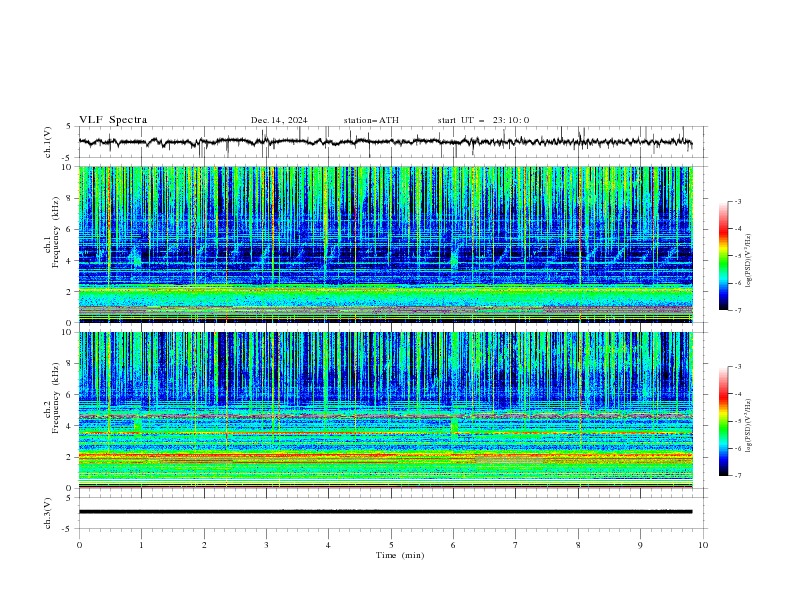The height and width of the screenshot is (612, 792).
Task: Click the "7" tick on the time axis
Action: [516, 545]
